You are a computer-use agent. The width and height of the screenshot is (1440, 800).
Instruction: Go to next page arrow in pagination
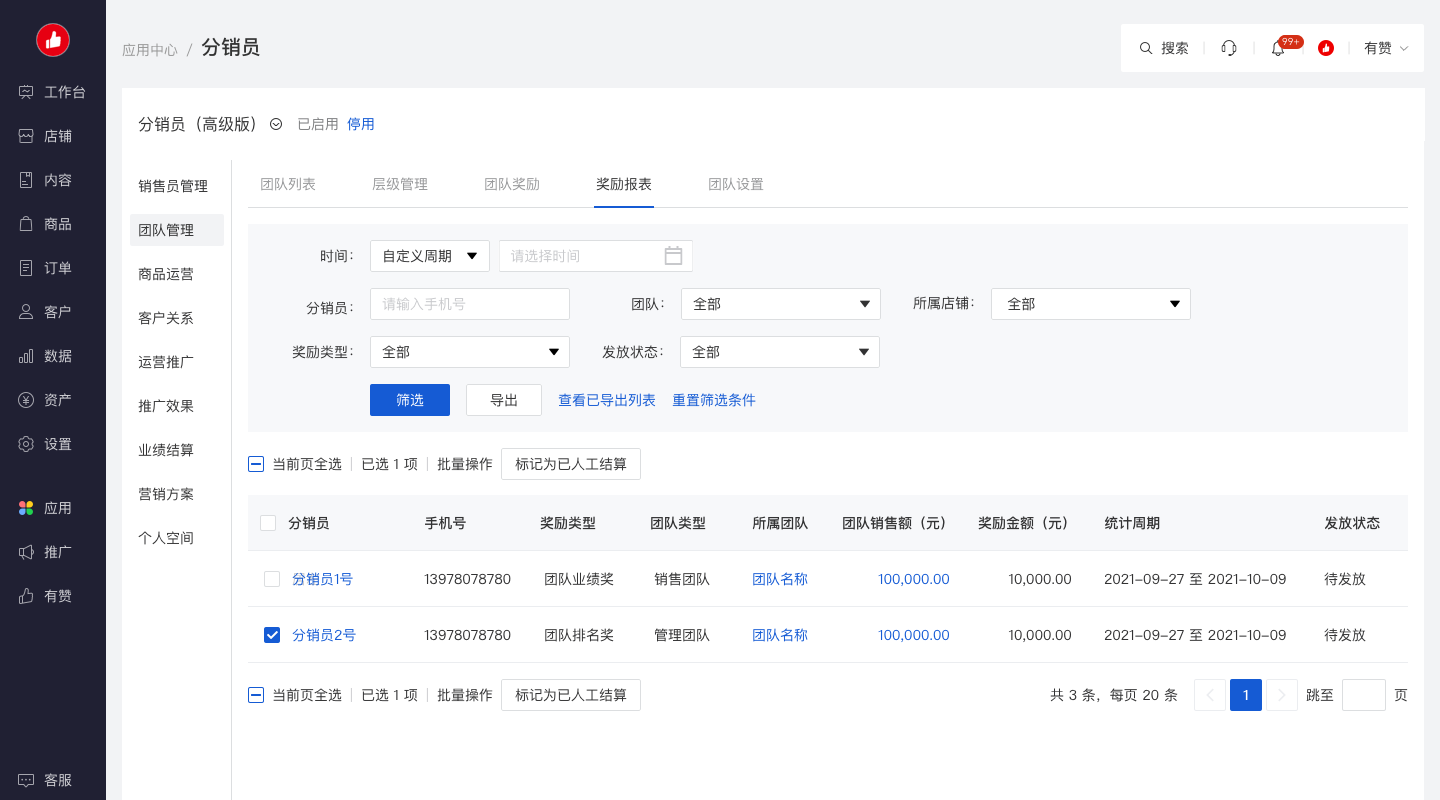tap(1282, 695)
